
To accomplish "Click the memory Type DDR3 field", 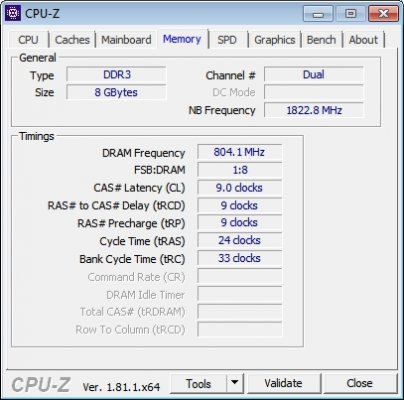I will pos(116,74).
